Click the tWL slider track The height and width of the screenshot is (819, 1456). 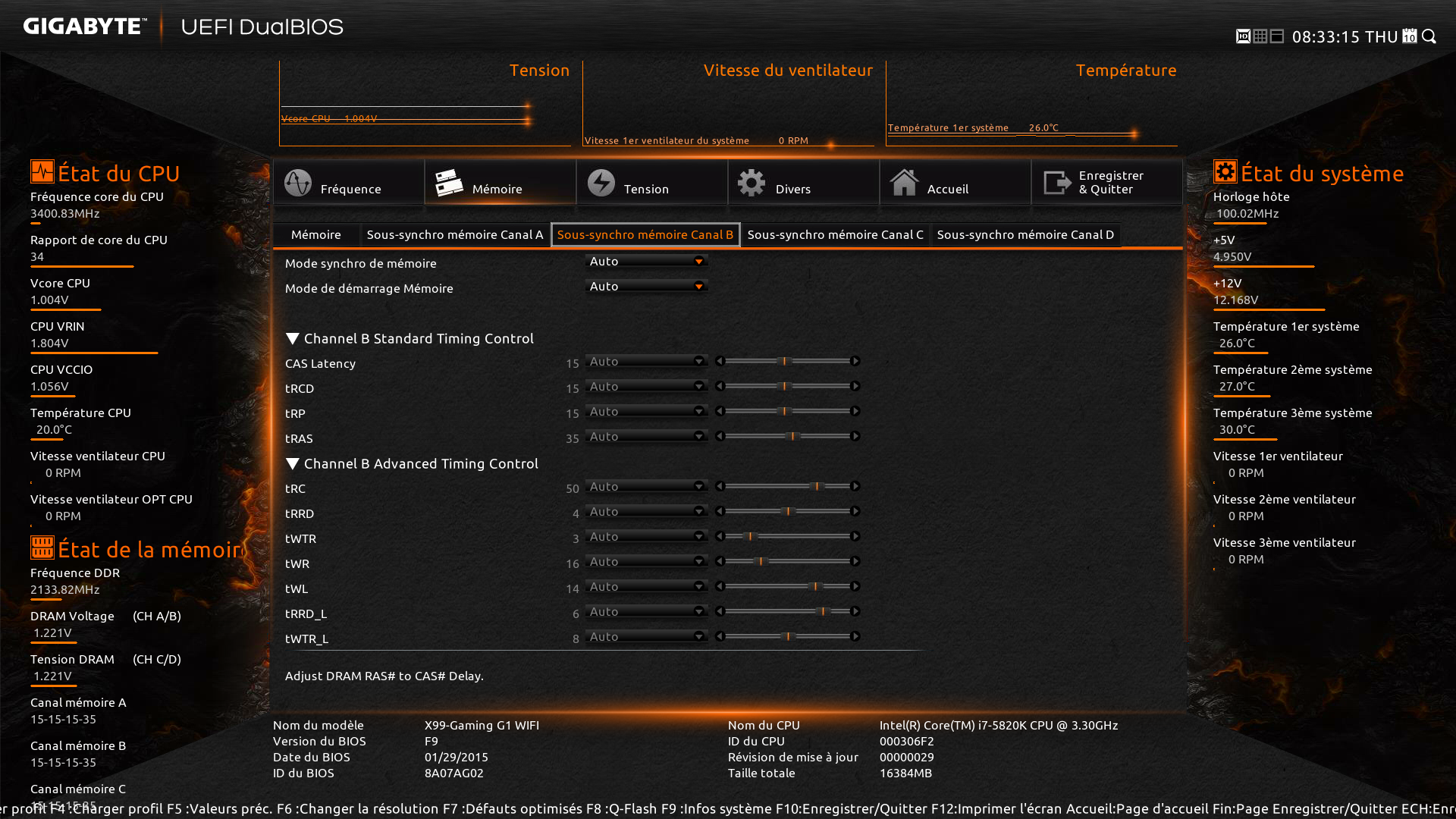coord(787,586)
